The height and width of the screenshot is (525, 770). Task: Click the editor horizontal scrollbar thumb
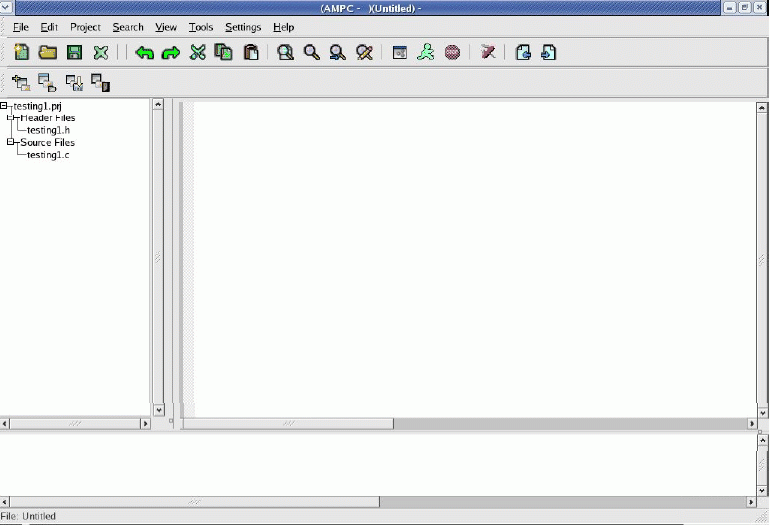click(x=288, y=423)
